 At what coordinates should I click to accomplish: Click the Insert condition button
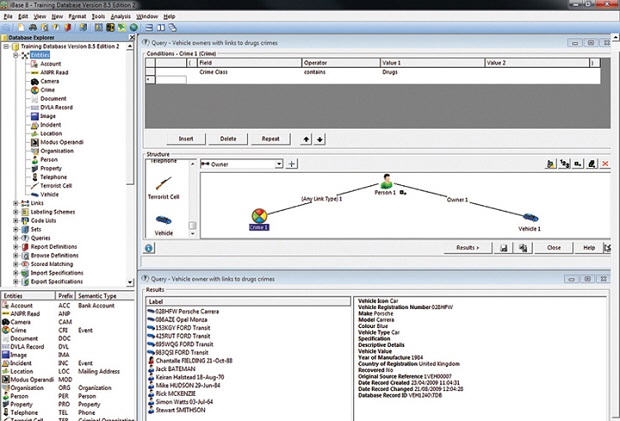coord(186,139)
